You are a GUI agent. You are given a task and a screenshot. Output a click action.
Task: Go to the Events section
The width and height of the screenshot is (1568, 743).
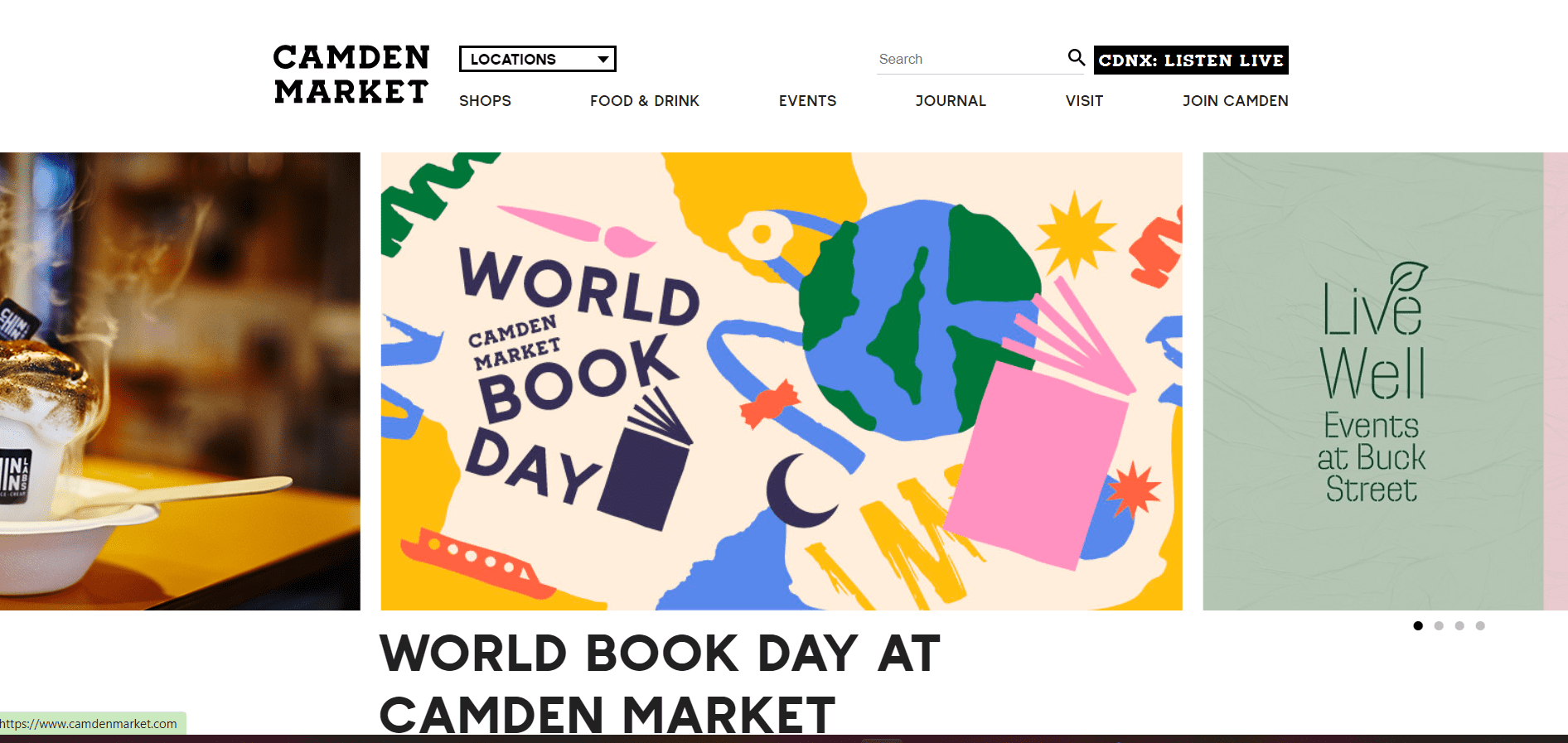pyautogui.click(x=807, y=101)
